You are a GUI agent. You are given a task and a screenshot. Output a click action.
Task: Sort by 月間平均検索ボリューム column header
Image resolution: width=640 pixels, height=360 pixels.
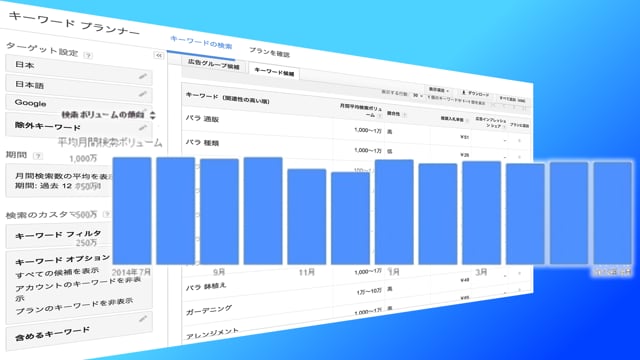[361, 111]
